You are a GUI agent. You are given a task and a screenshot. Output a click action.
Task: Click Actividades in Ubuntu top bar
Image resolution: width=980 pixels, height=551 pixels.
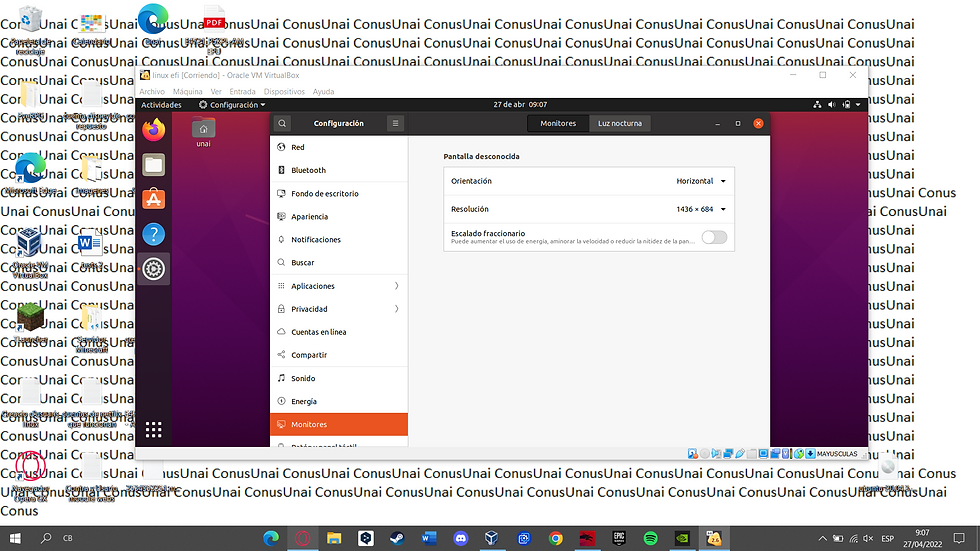pos(161,105)
